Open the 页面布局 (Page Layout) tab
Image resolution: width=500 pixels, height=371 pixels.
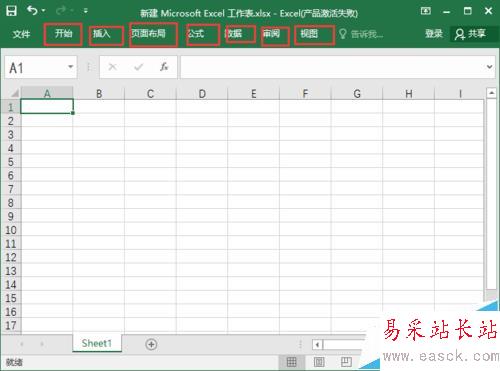point(148,33)
